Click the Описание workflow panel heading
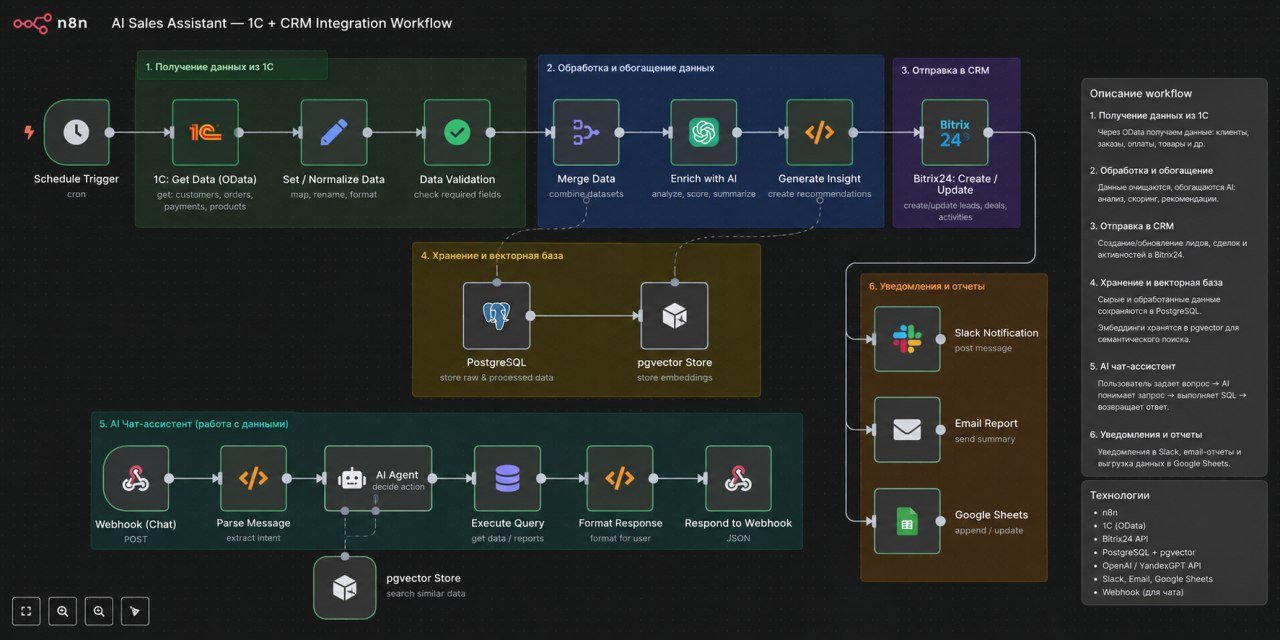This screenshot has height=640, width=1280. point(1140,93)
